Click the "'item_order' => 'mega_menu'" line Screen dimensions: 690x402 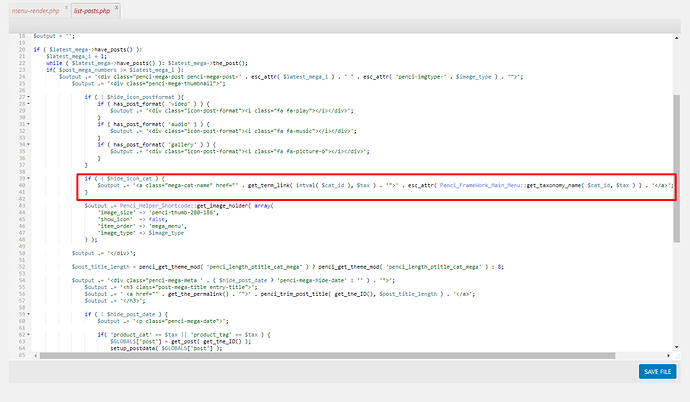142,226
